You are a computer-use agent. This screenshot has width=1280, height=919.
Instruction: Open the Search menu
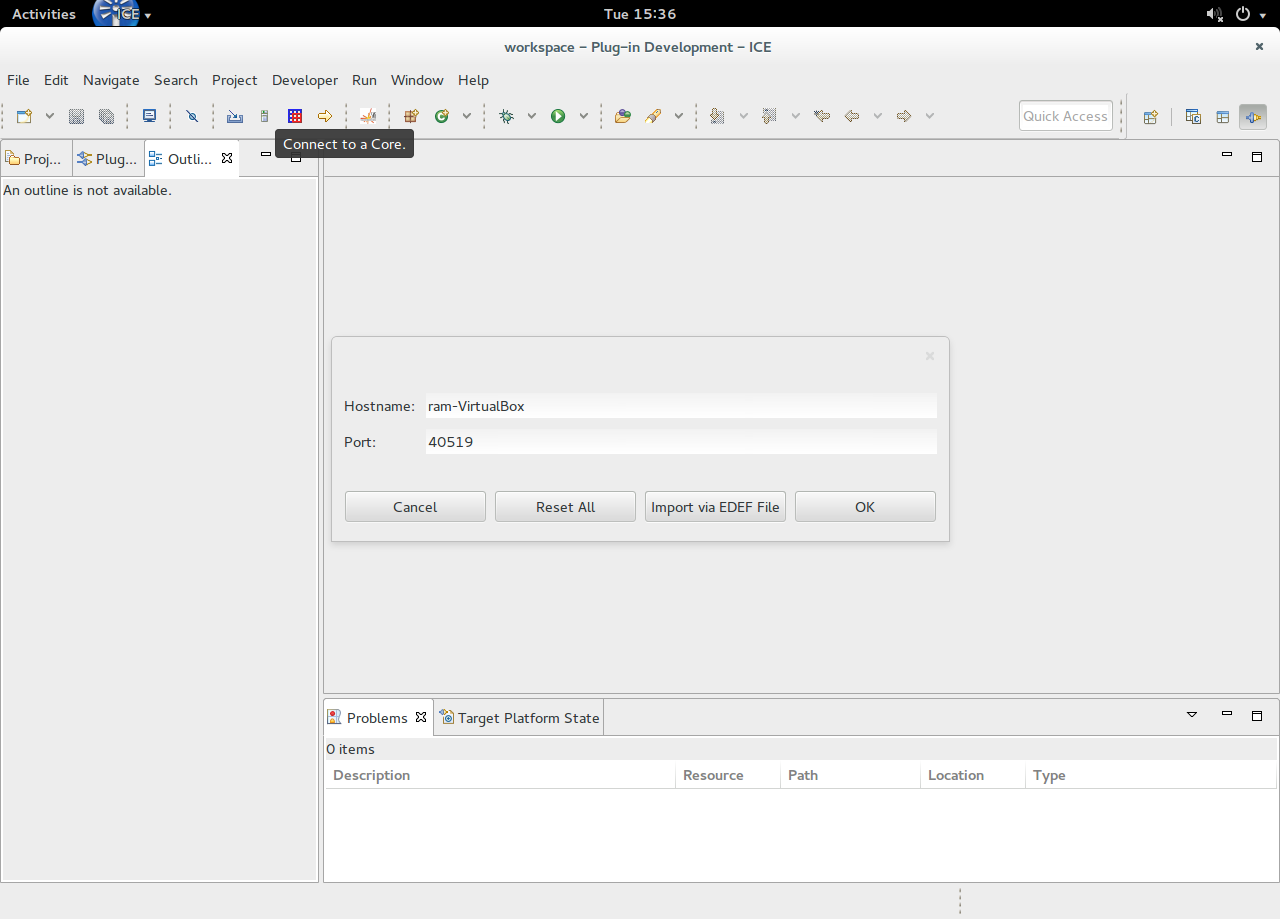pos(176,80)
